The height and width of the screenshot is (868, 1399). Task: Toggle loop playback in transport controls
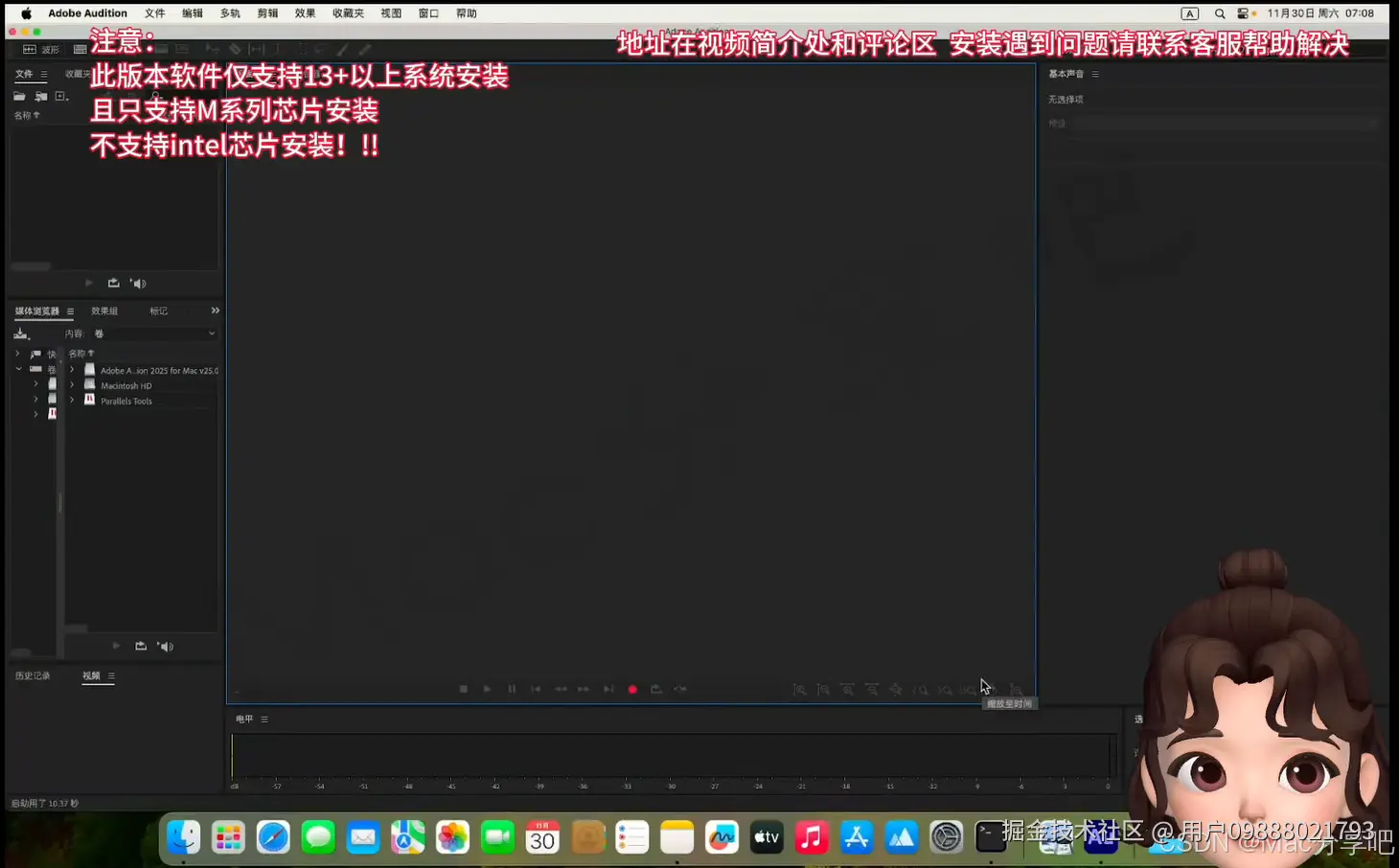(656, 689)
